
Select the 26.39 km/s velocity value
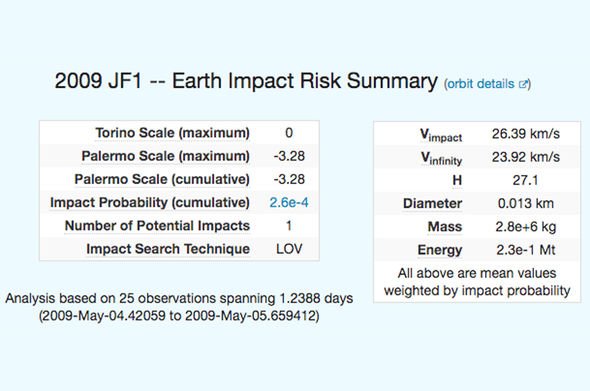526,134
